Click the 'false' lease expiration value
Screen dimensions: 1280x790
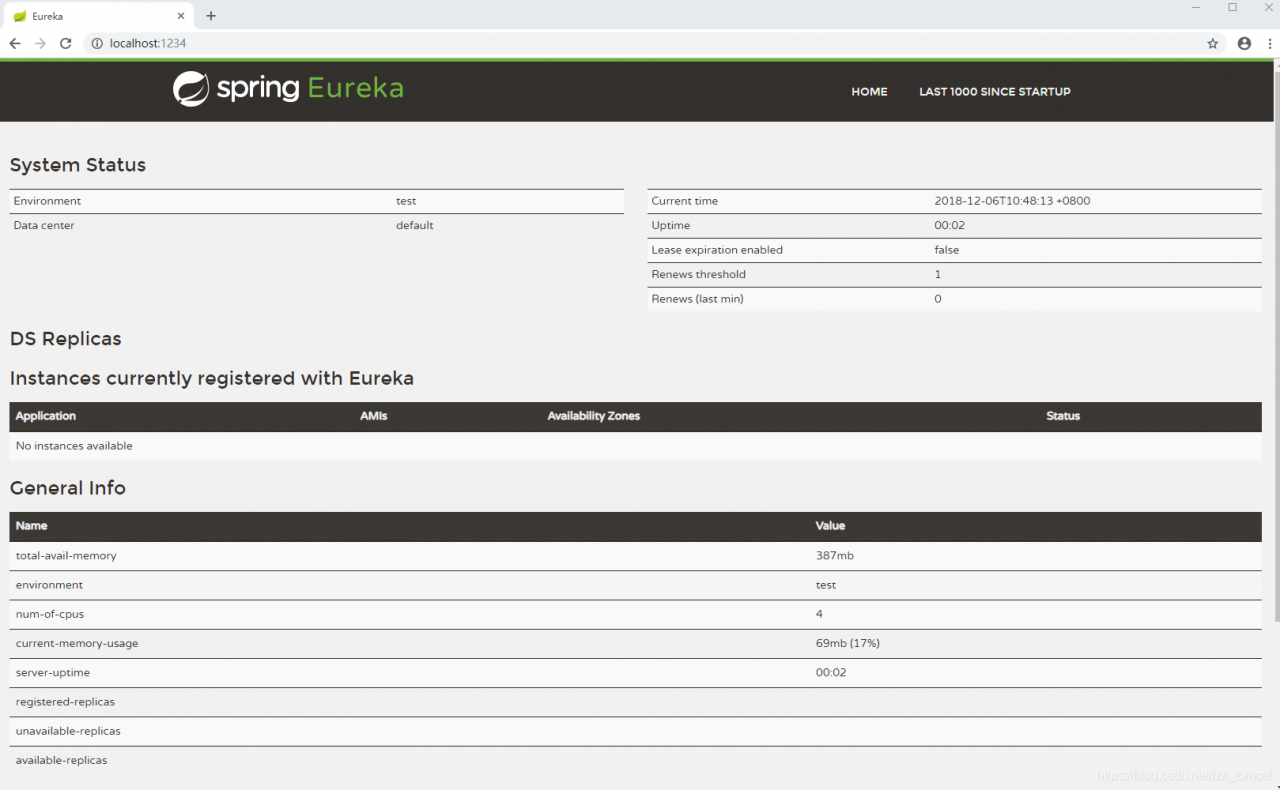[x=947, y=250]
